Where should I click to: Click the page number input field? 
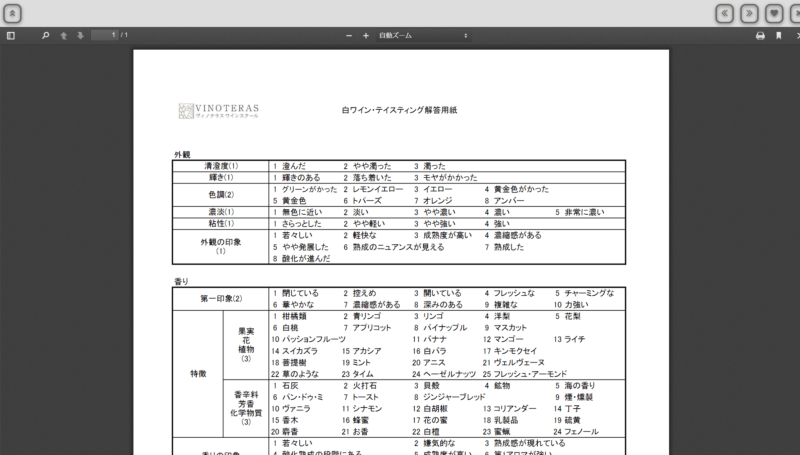(105, 35)
